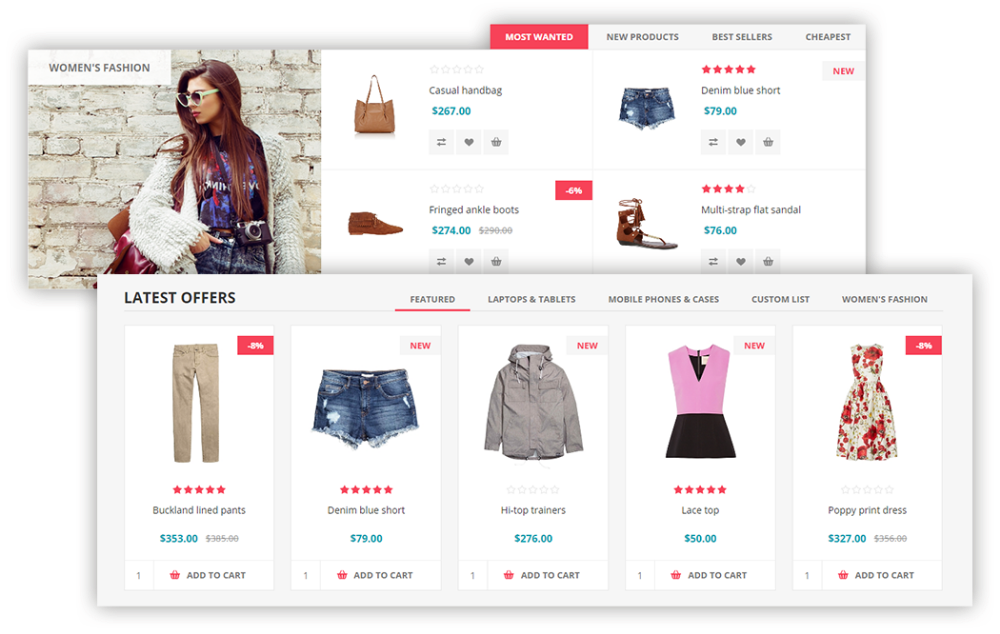
Task: Click compare icon under Multi-strap flat sandal
Action: click(x=713, y=262)
